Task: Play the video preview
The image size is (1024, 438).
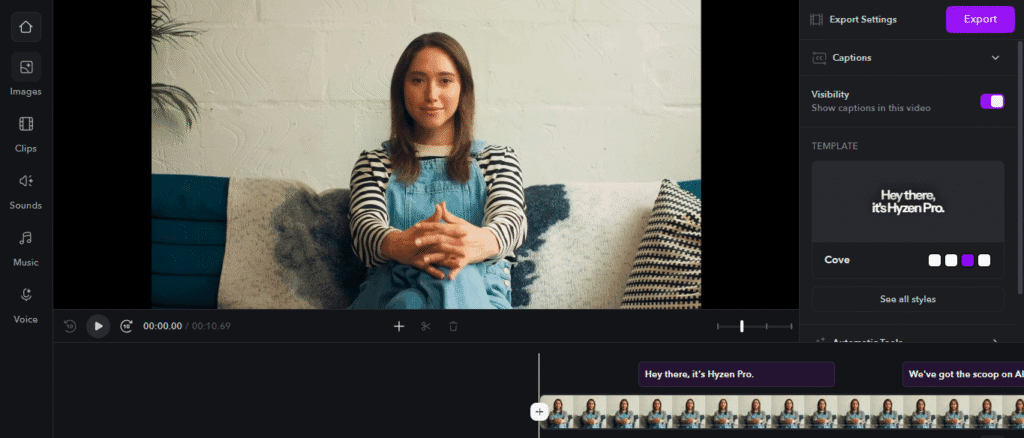Action: pyautogui.click(x=98, y=326)
